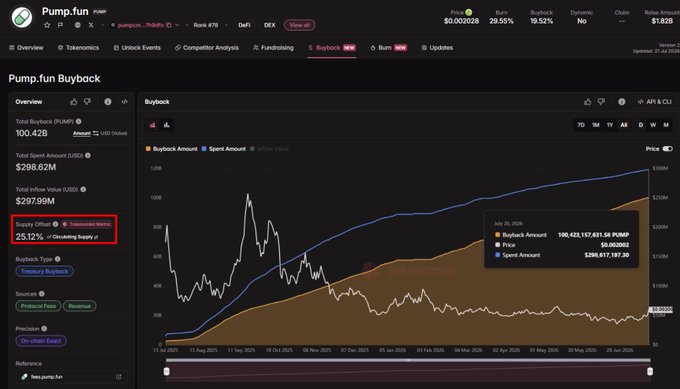Switch to bar chart view
The width and height of the screenshot is (680, 389).
167,125
